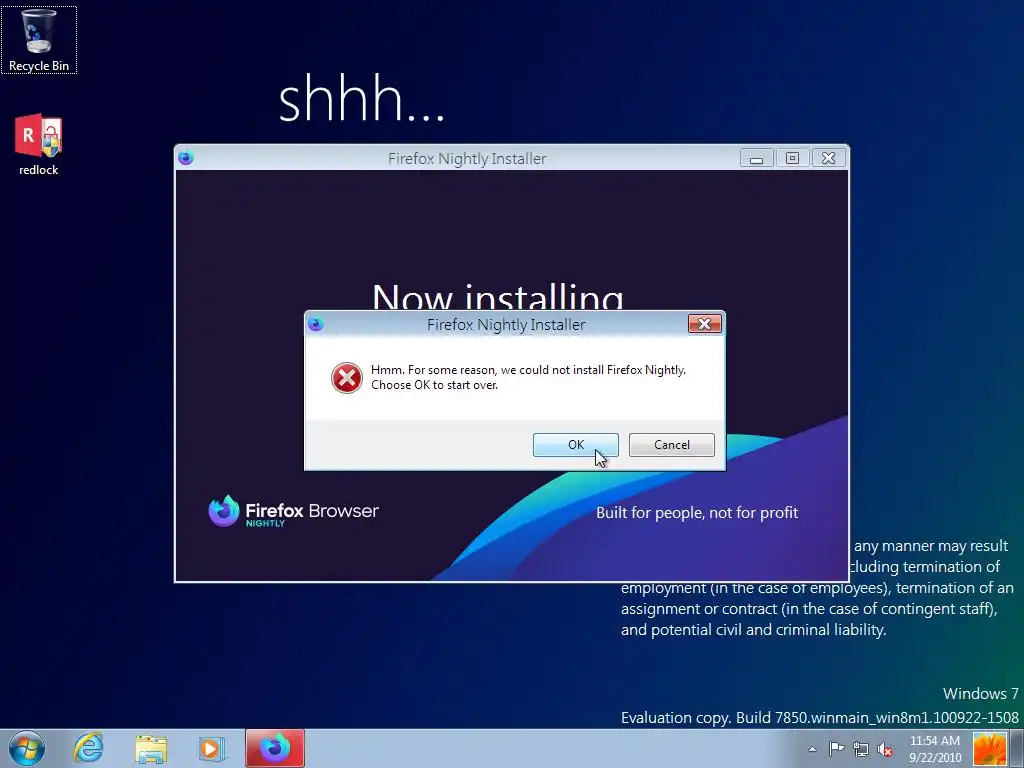Click OK to start the install over
The image size is (1024, 768).
(x=575, y=445)
